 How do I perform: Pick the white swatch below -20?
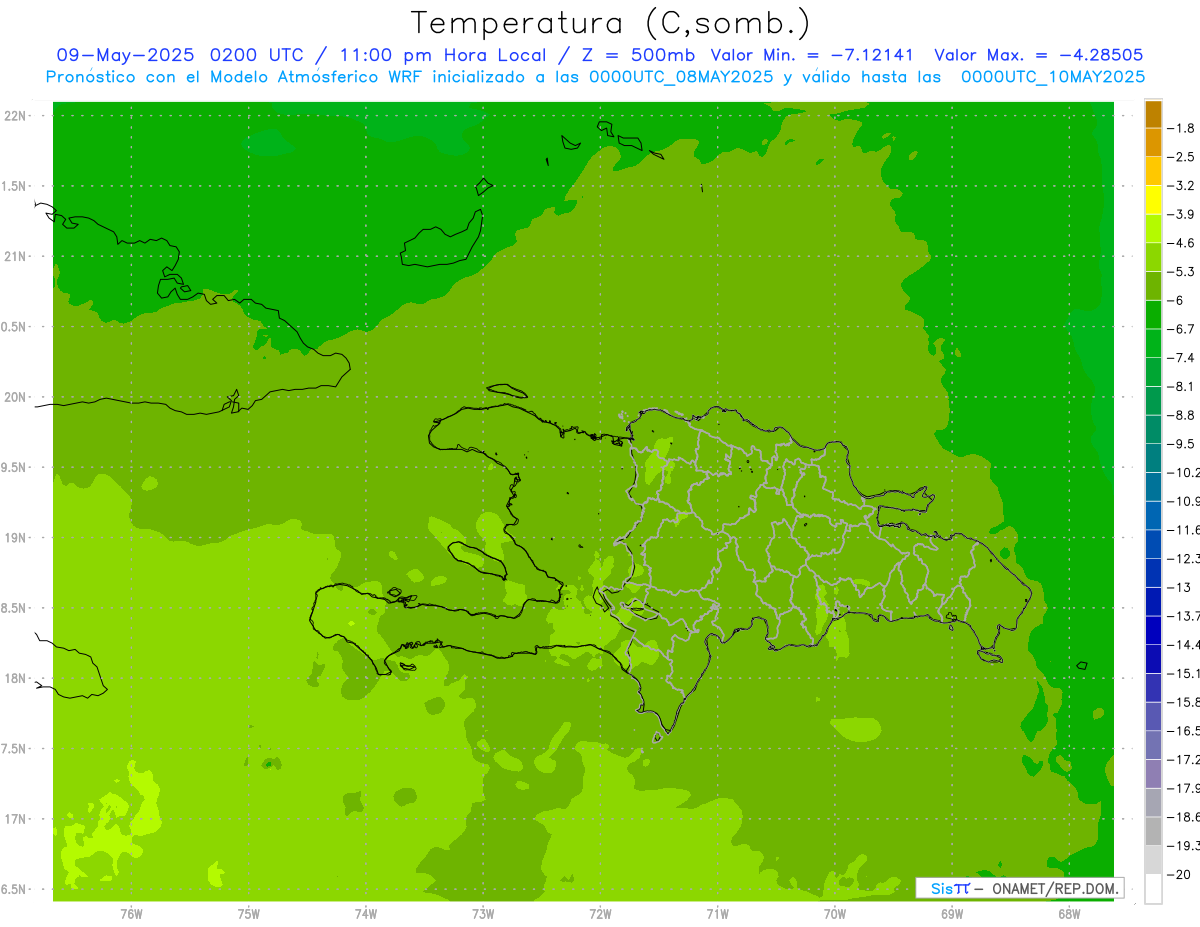coord(1153,889)
